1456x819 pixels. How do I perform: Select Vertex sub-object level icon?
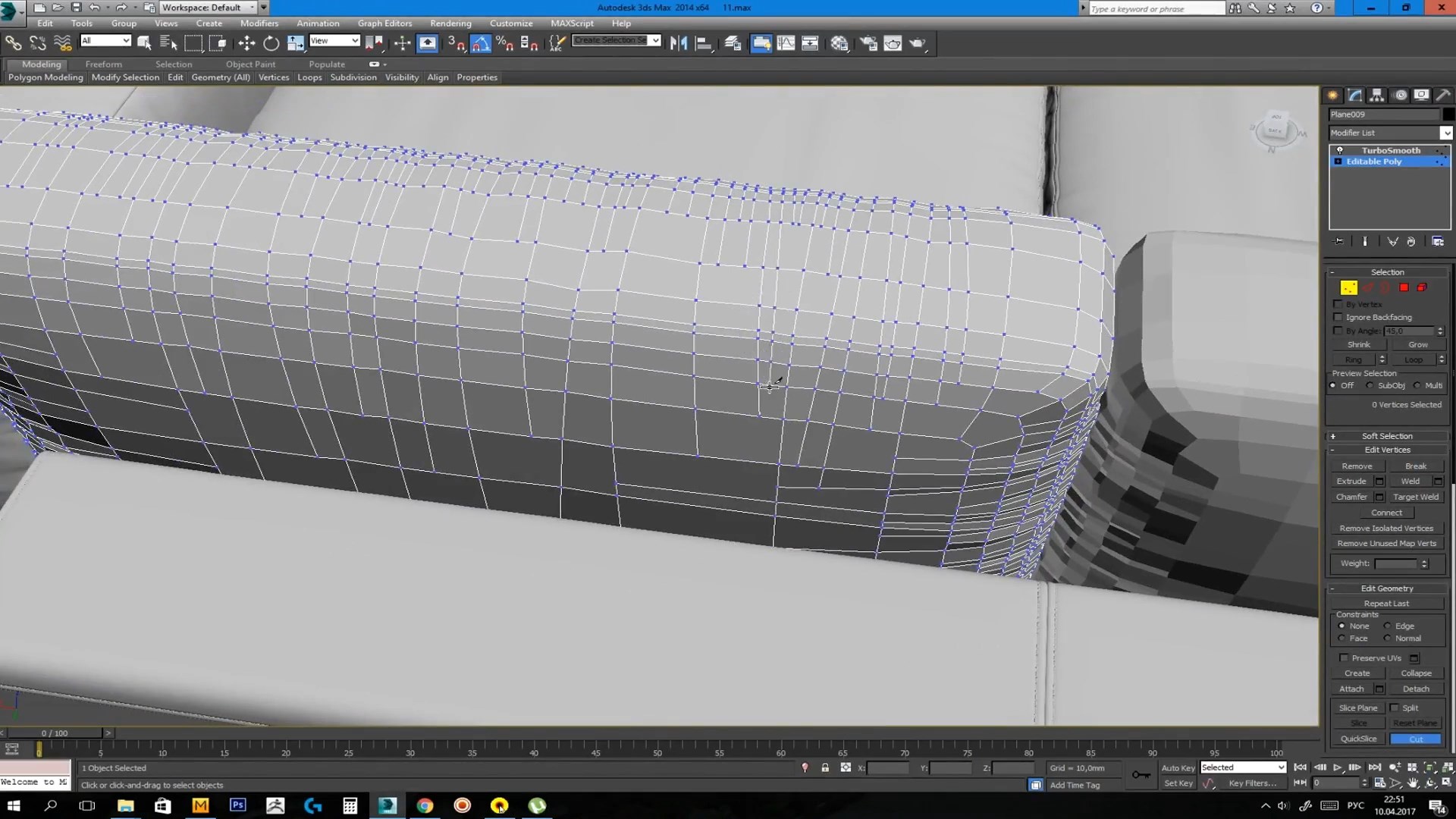pos(1348,287)
